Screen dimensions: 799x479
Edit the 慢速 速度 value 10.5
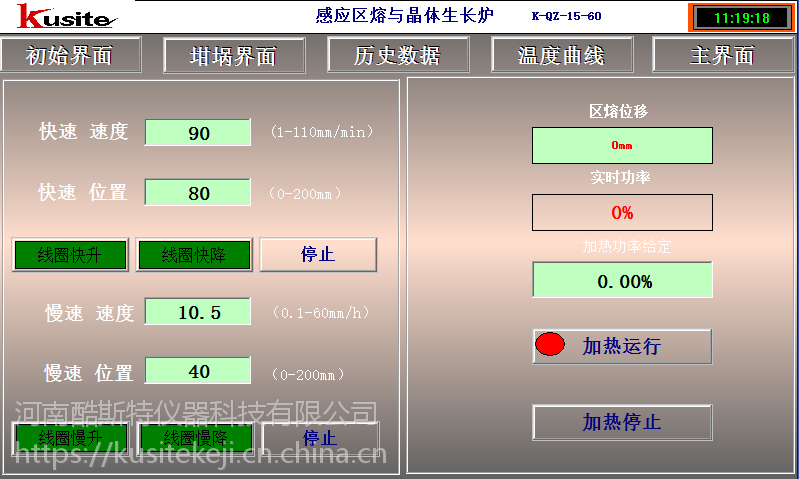(198, 313)
